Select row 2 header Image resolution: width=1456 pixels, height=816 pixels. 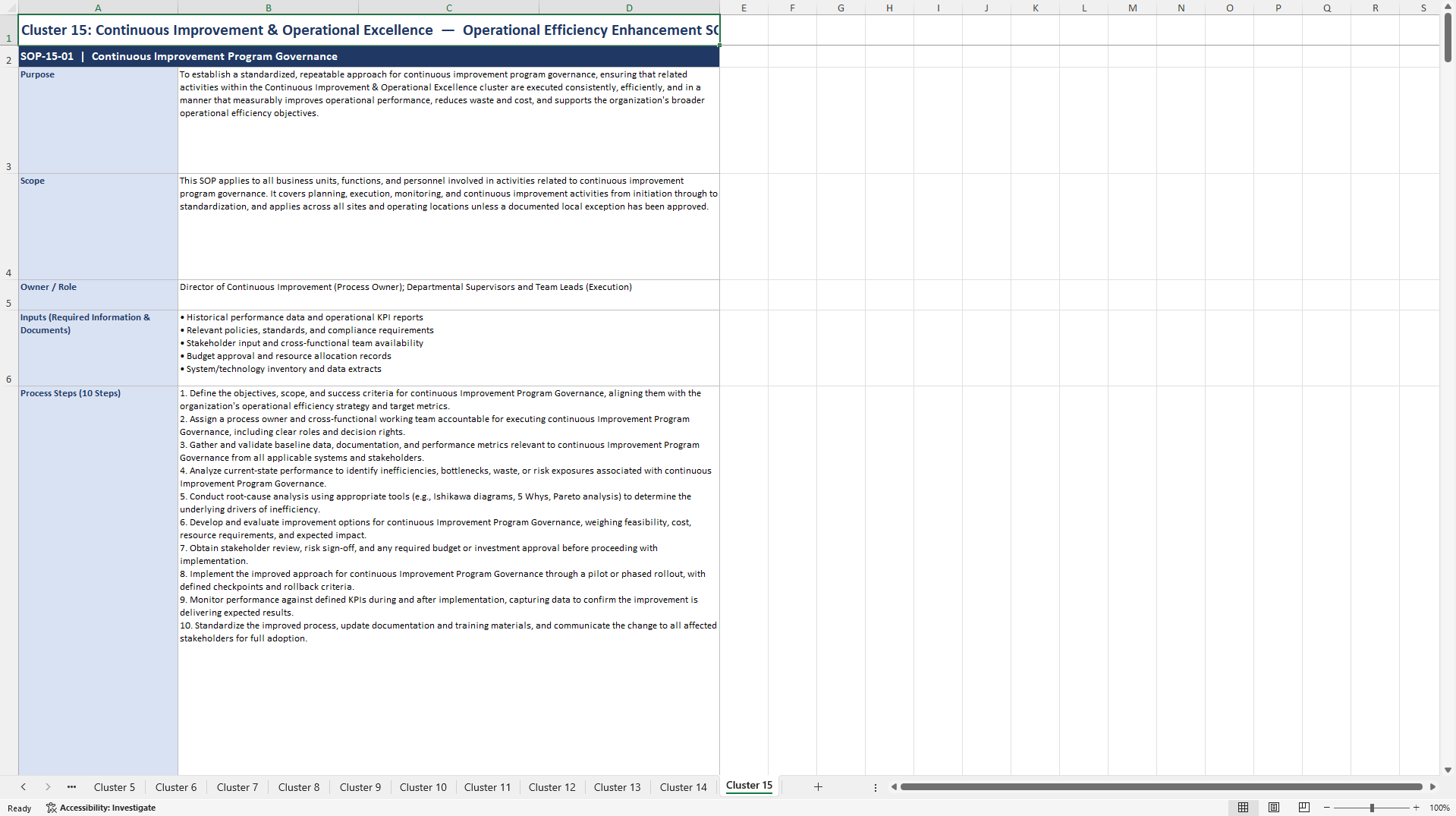(x=8, y=57)
